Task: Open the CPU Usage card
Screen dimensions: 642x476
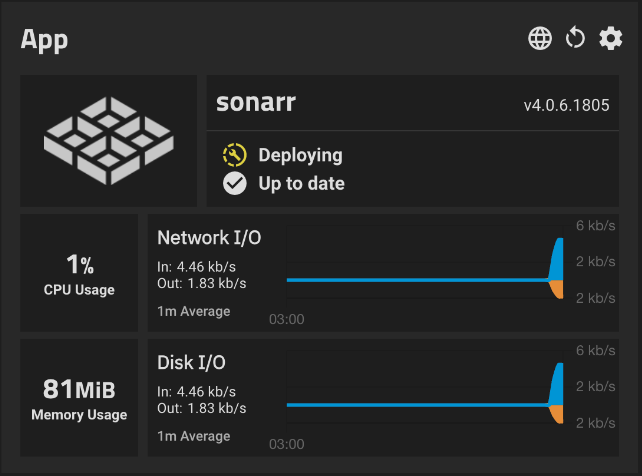Action: (79, 273)
